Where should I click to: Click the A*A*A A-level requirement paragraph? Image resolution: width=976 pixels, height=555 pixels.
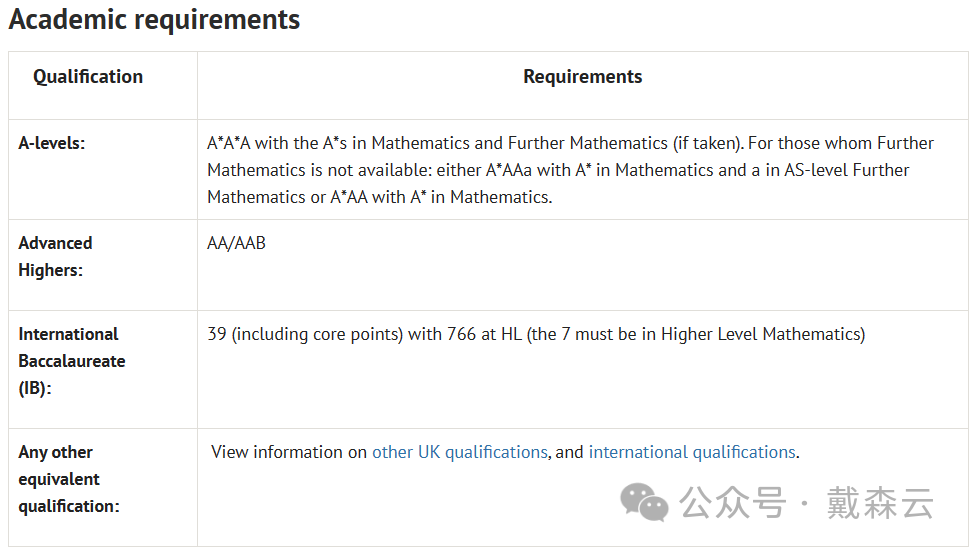(x=570, y=170)
